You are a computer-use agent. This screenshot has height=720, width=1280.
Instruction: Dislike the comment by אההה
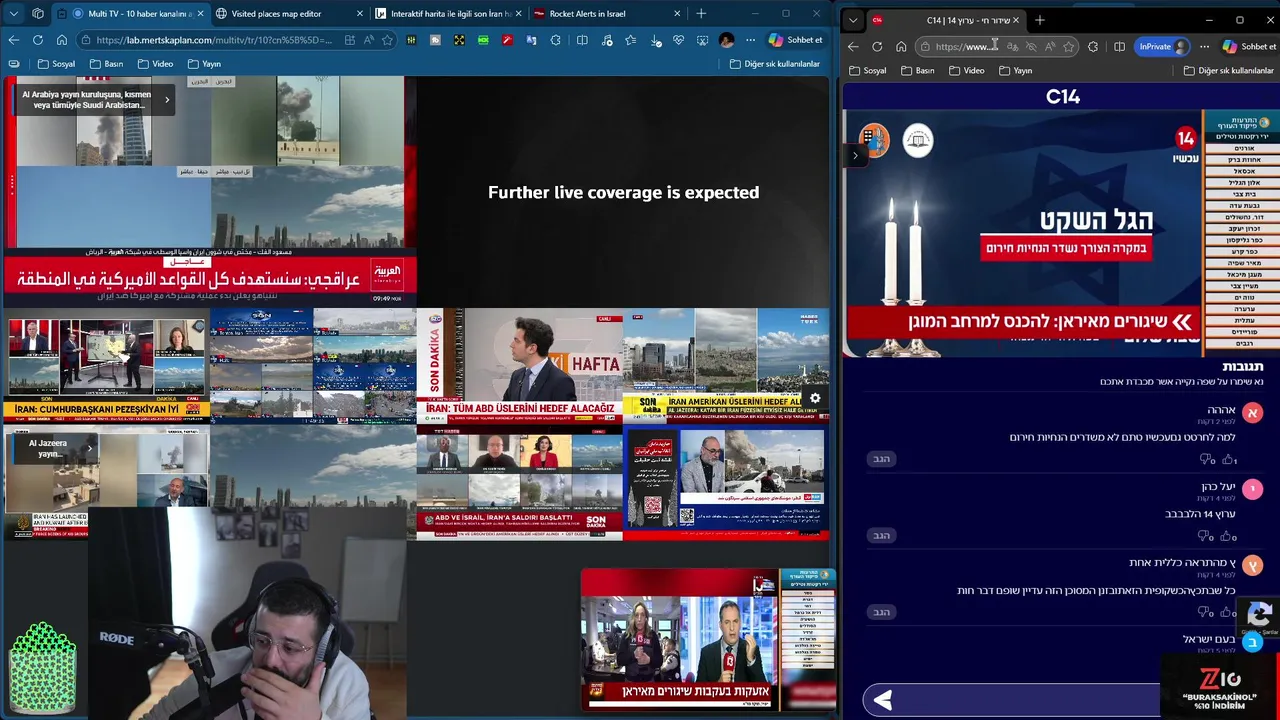(x=1207, y=459)
